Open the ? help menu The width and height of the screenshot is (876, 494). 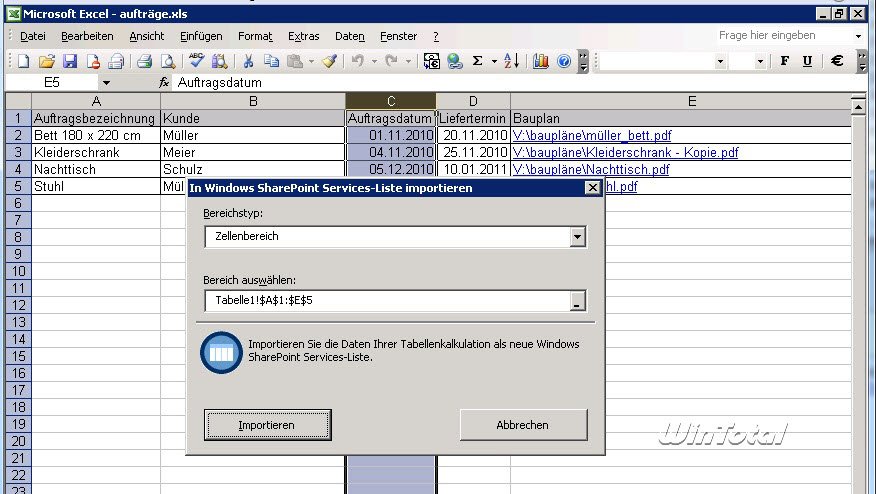[x=436, y=36]
